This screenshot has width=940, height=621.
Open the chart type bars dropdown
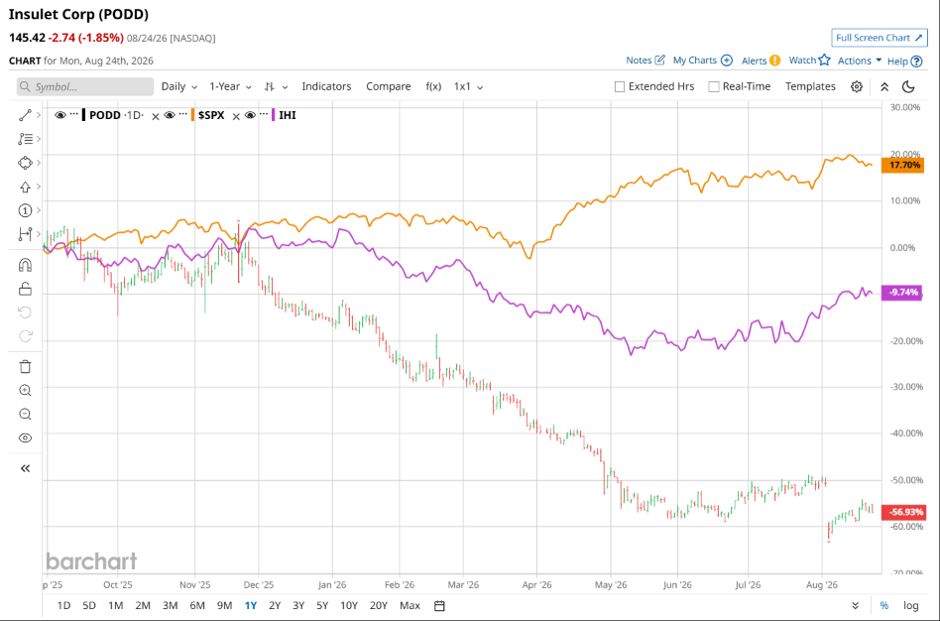click(276, 87)
